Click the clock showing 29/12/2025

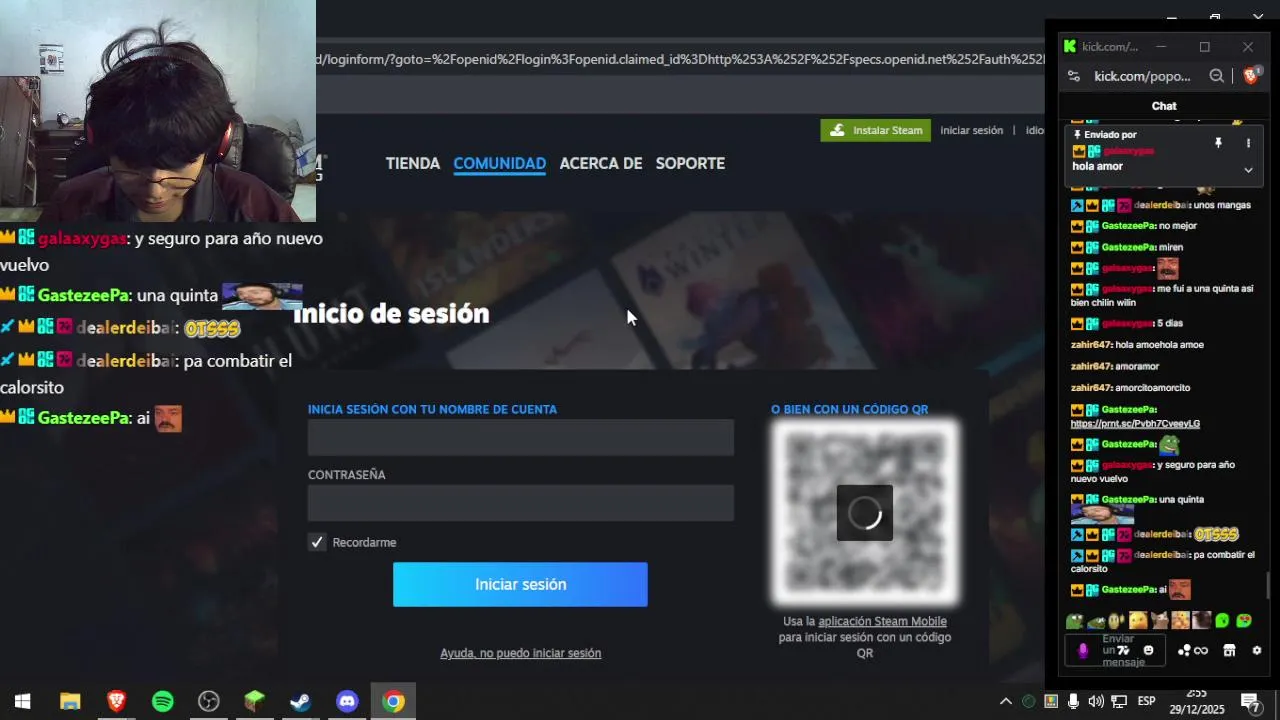click(1197, 702)
